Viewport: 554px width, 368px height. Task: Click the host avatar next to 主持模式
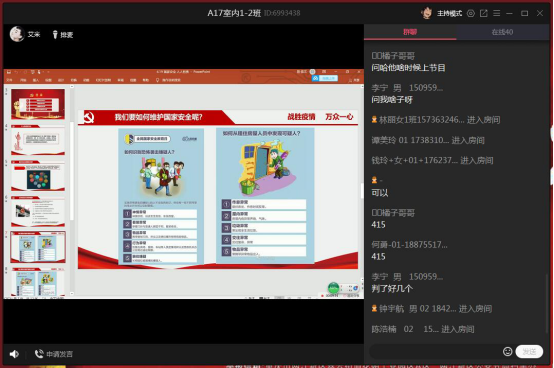(427, 13)
